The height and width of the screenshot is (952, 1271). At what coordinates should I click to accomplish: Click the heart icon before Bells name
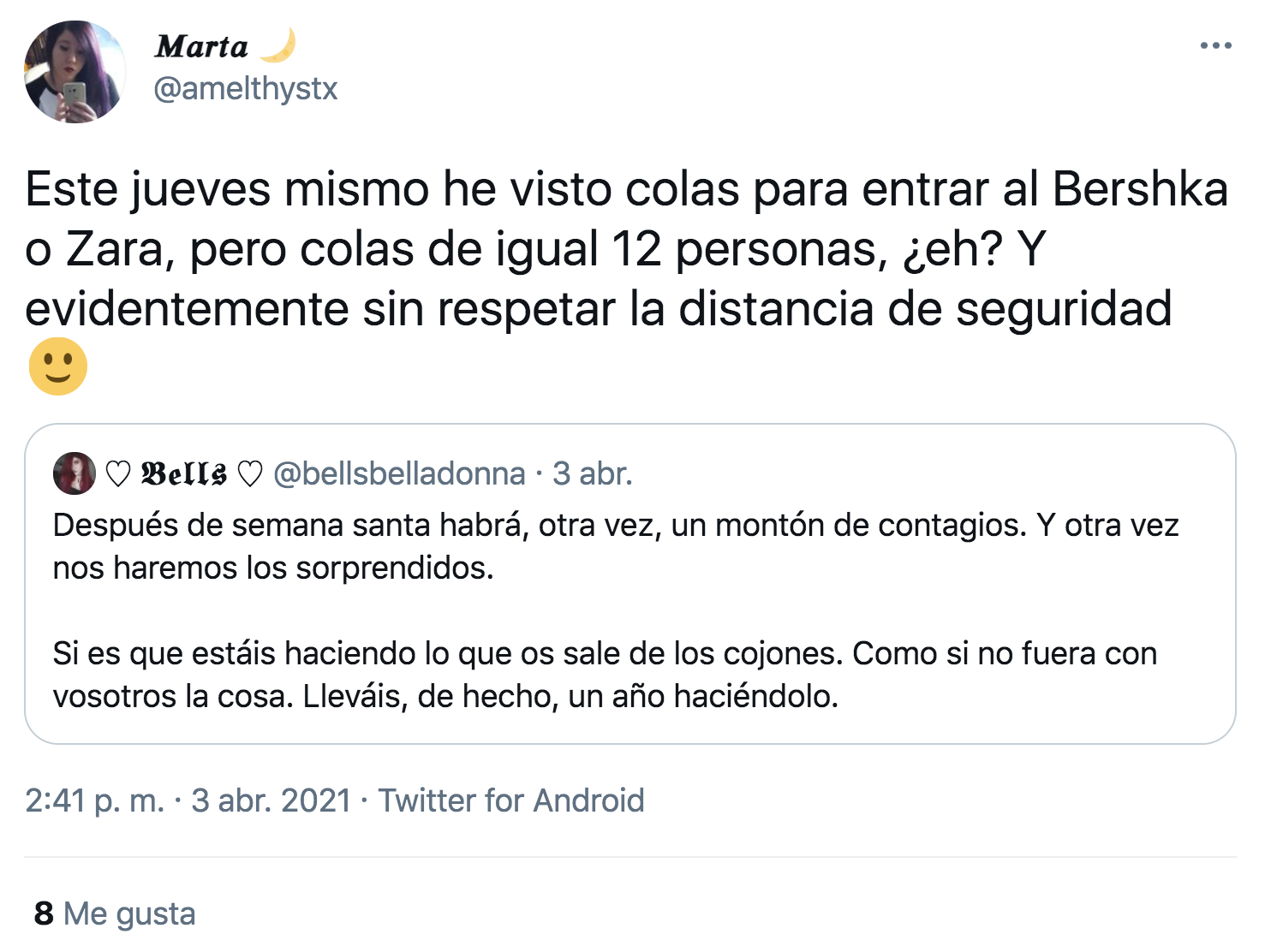tap(118, 473)
